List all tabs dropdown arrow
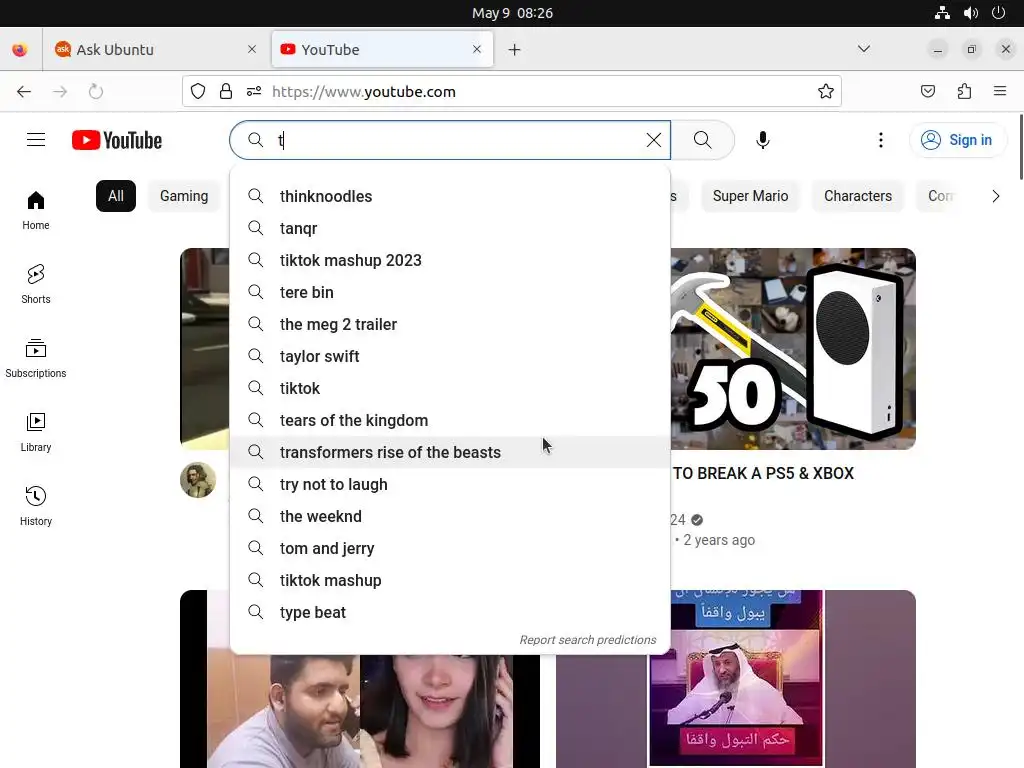 coord(863,49)
